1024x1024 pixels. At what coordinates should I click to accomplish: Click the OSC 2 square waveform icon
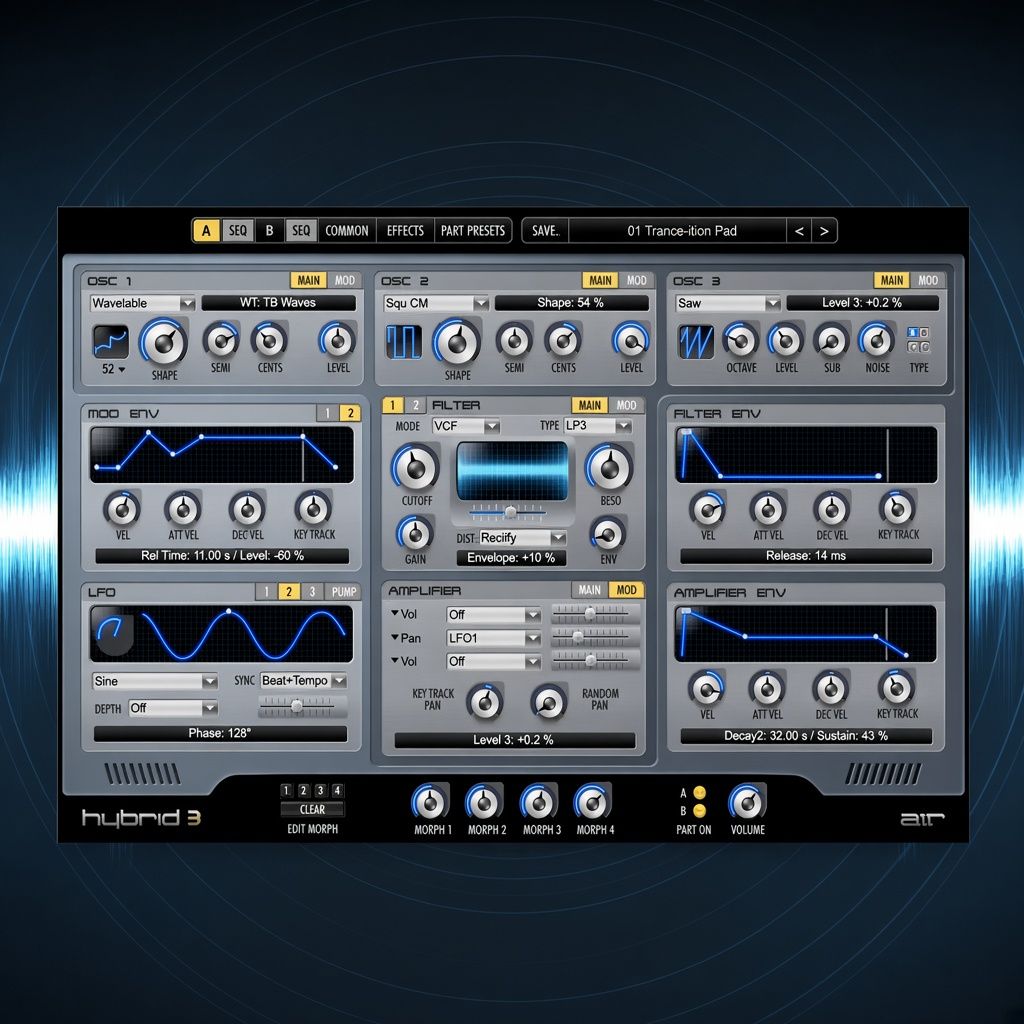click(404, 342)
